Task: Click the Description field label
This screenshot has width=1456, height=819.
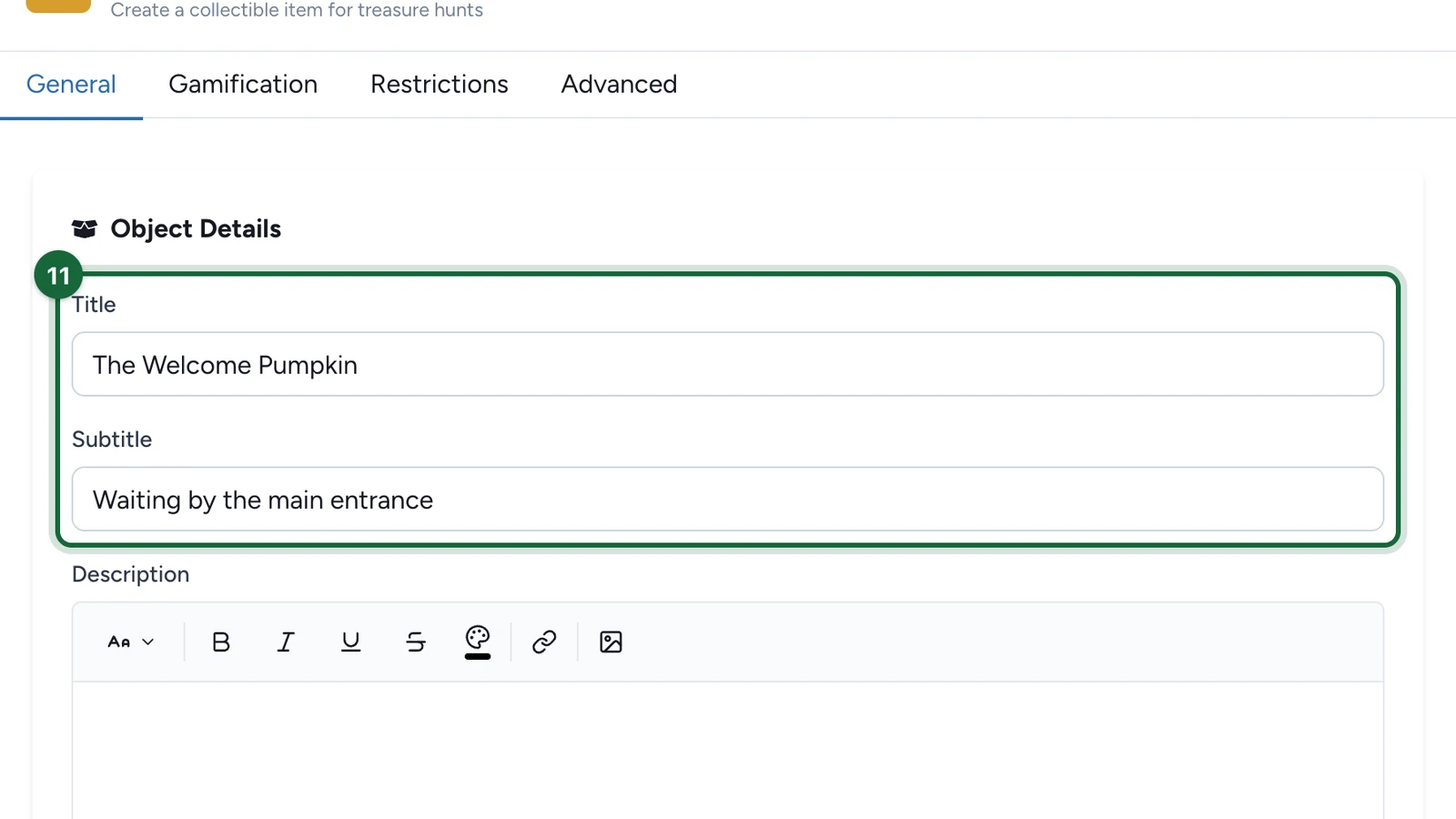Action: coord(131,574)
